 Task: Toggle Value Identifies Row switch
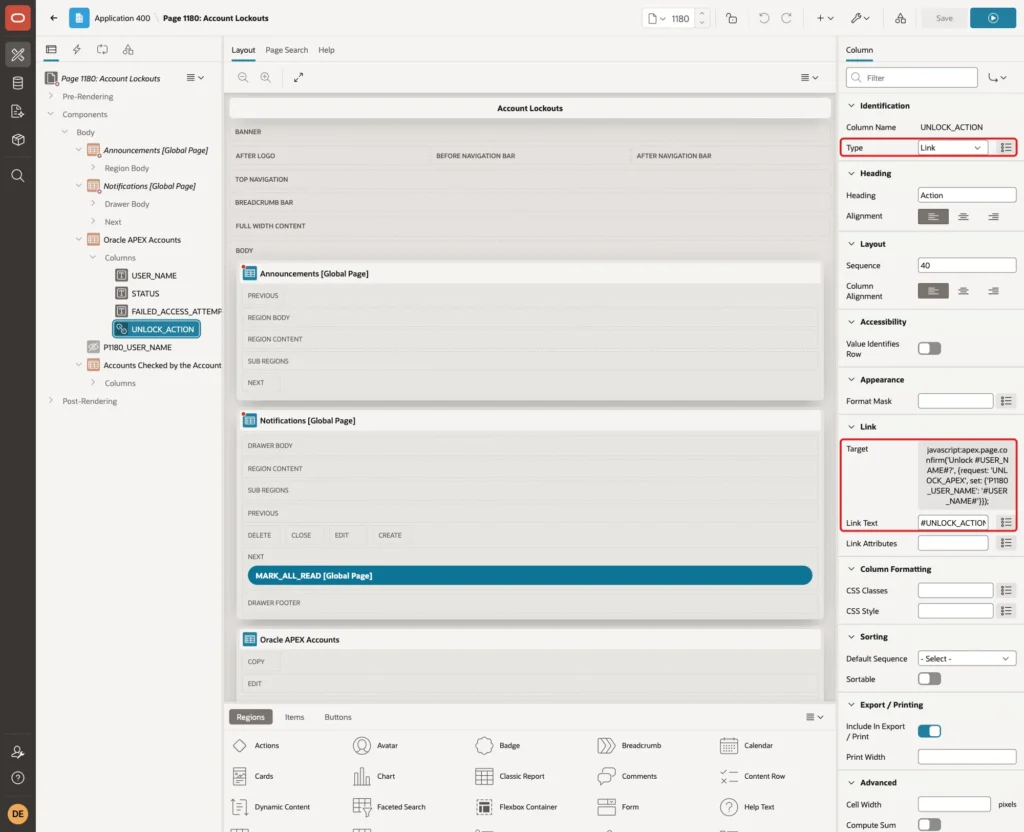coord(929,349)
